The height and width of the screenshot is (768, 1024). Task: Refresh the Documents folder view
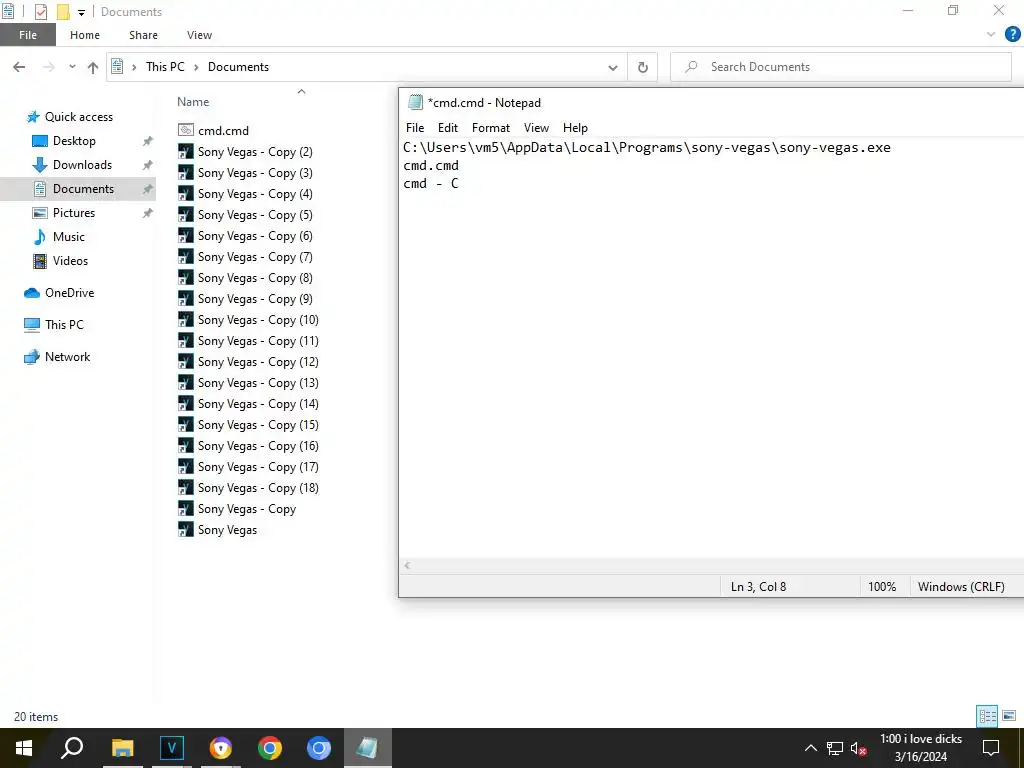[x=643, y=67]
